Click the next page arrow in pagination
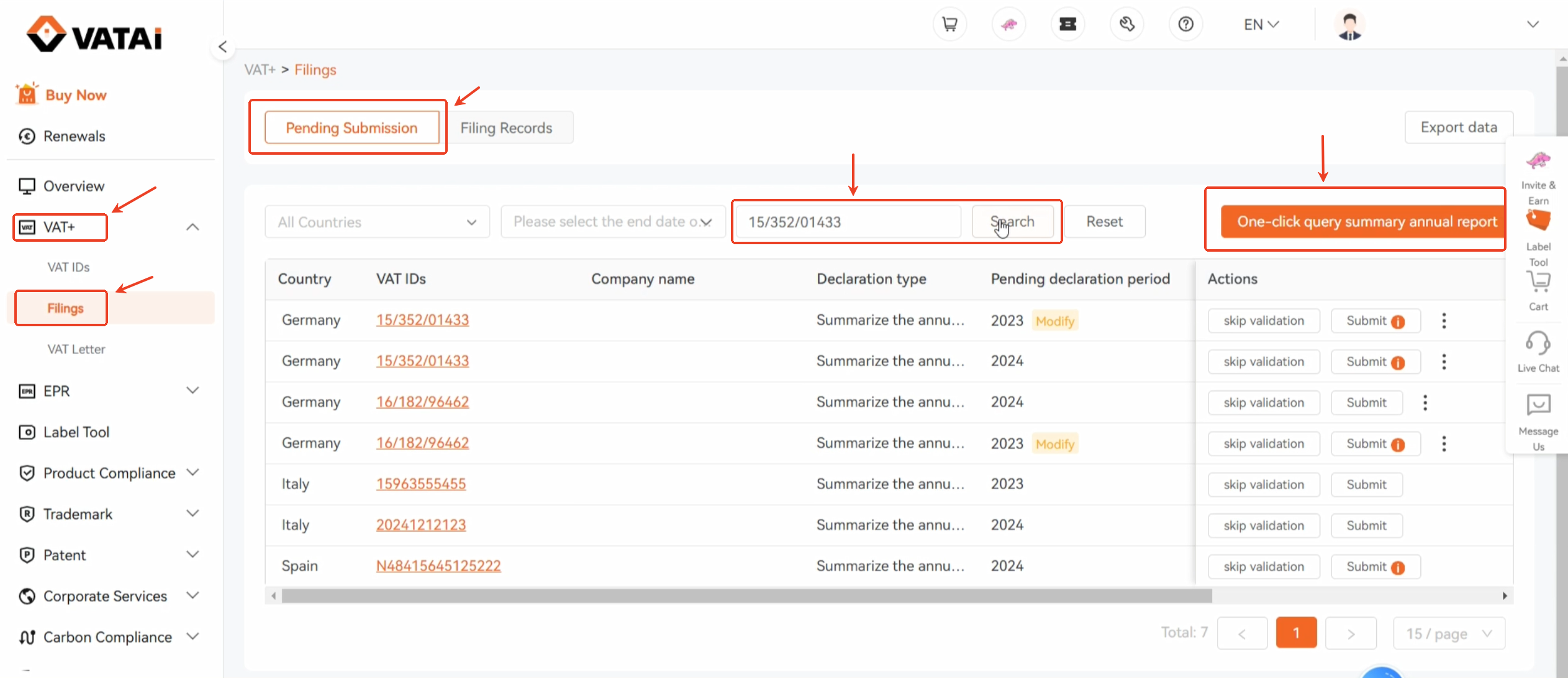The width and height of the screenshot is (1568, 678). click(1351, 633)
